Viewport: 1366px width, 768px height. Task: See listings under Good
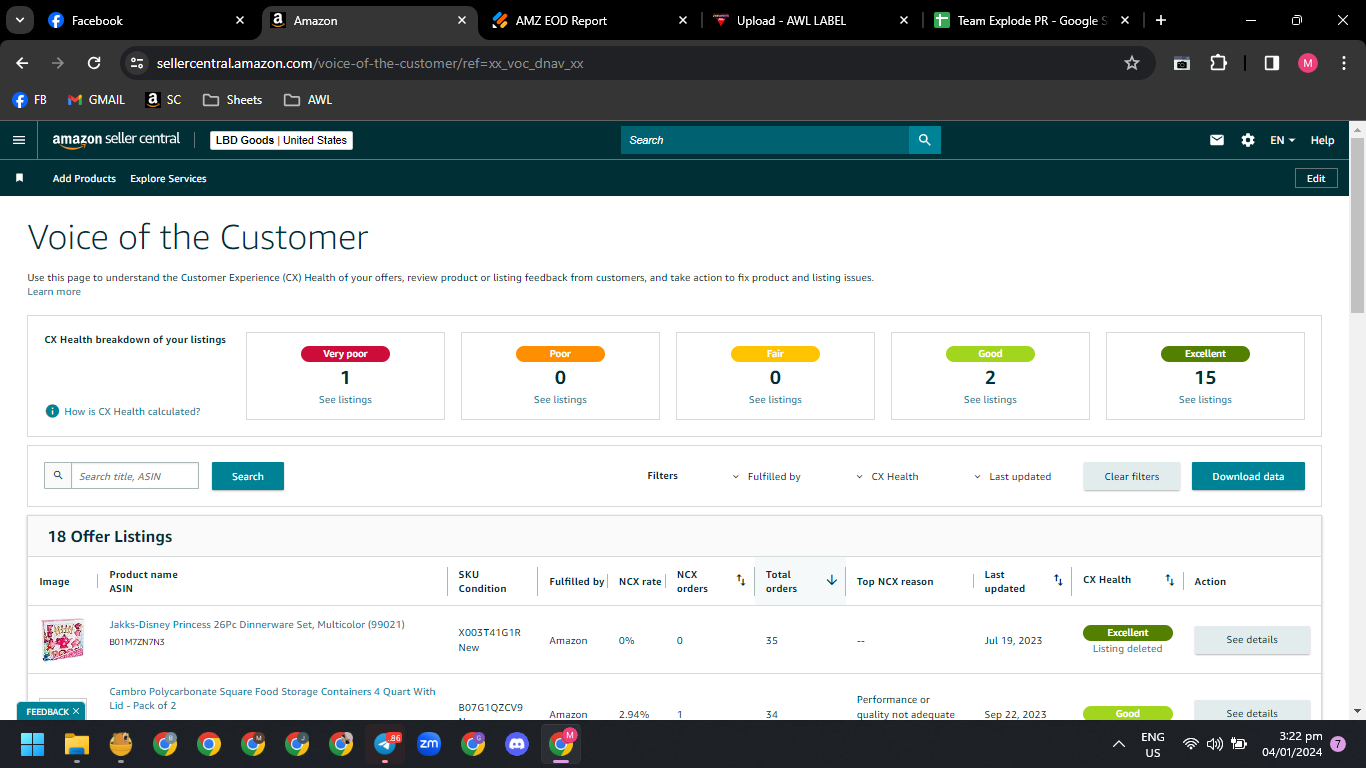990,400
